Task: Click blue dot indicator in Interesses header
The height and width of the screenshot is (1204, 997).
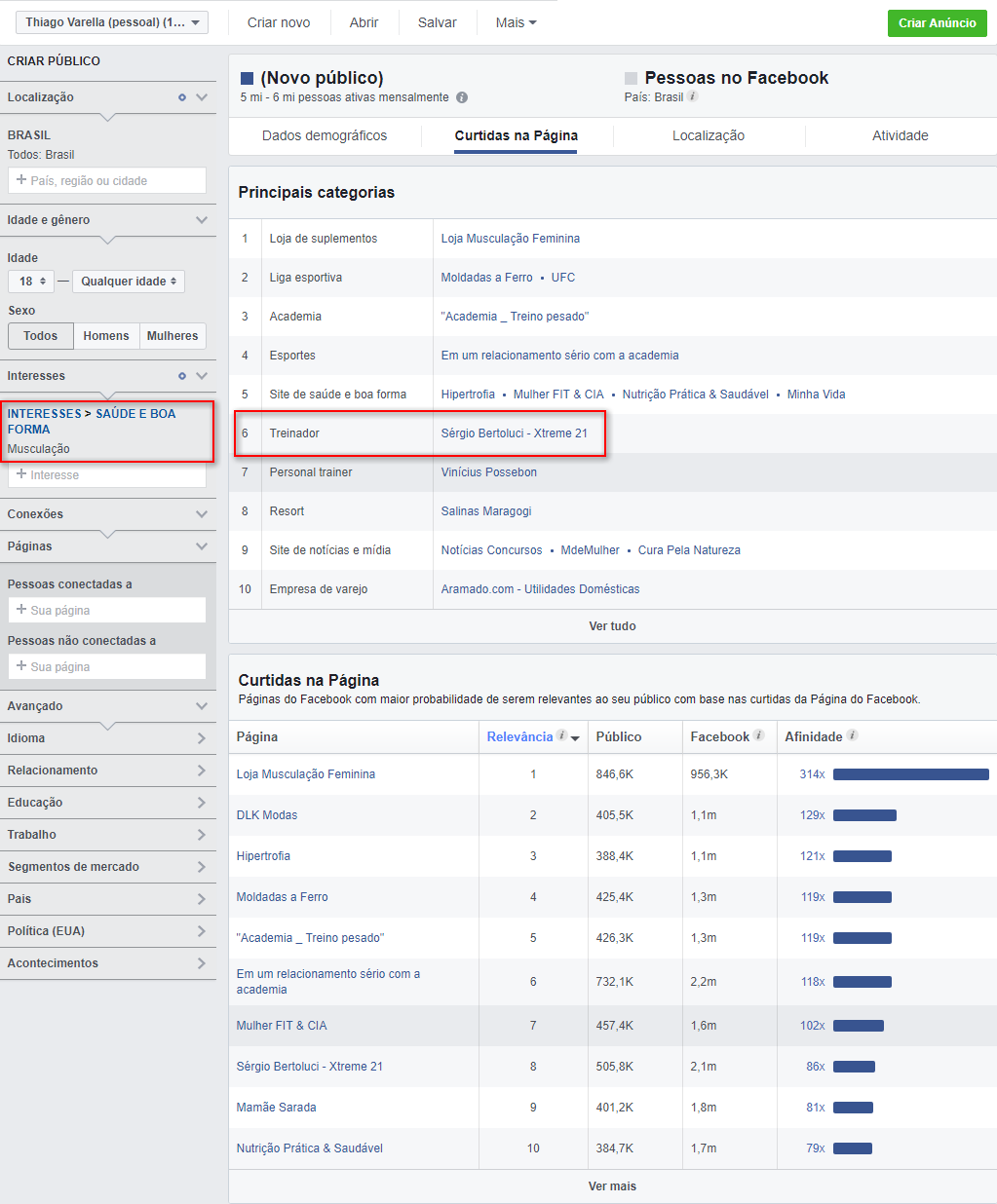Action: 181,376
